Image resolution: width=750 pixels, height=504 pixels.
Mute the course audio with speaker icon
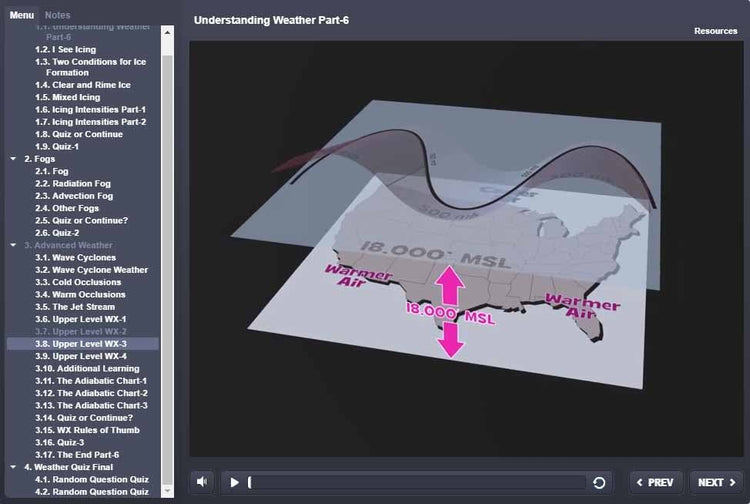point(203,482)
